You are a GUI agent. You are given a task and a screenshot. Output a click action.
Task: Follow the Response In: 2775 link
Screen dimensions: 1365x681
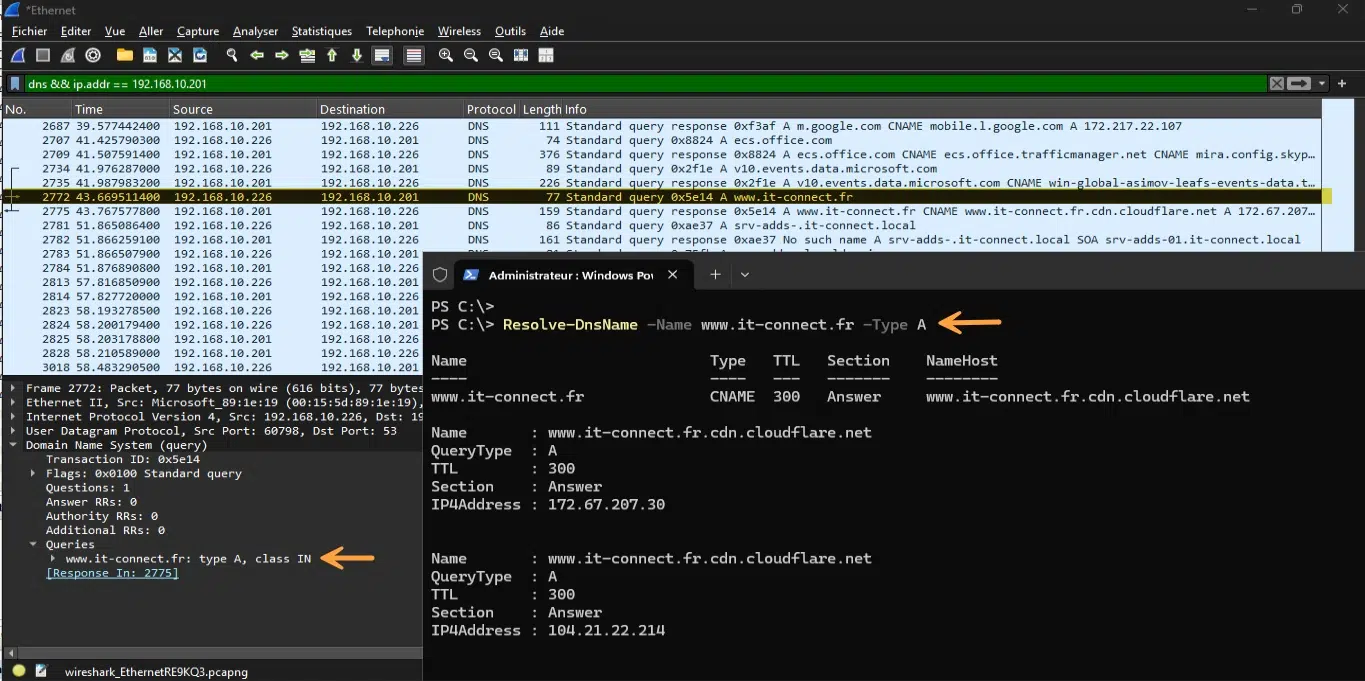tap(112, 573)
